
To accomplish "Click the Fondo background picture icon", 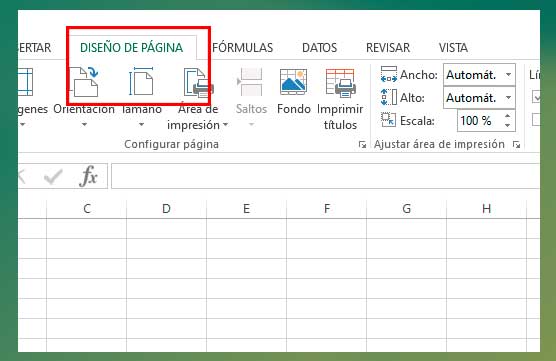I will click(293, 82).
